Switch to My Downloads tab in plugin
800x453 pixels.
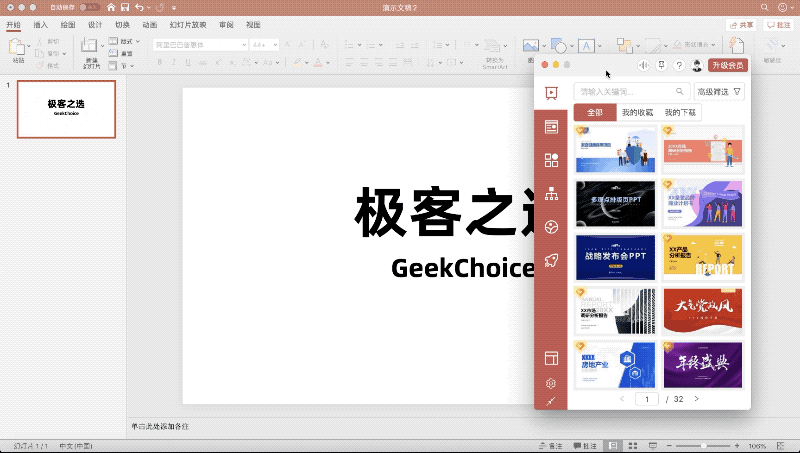[680, 112]
